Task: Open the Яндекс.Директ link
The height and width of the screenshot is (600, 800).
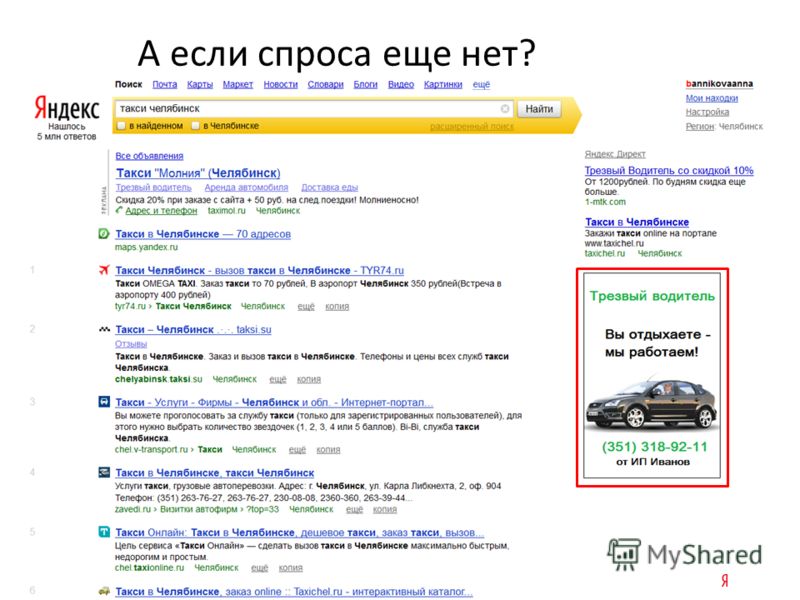Action: point(615,154)
